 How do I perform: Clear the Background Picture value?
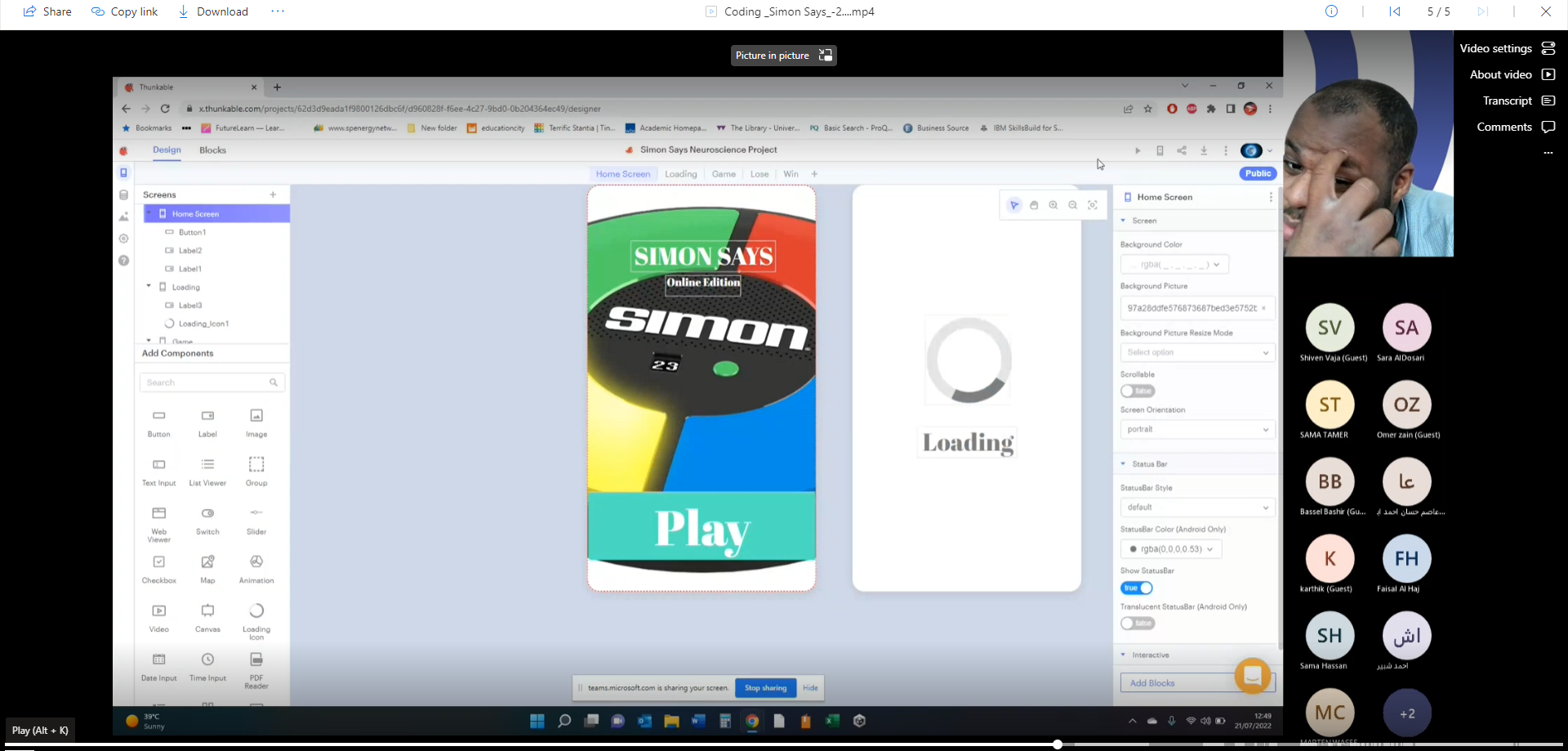point(1263,308)
